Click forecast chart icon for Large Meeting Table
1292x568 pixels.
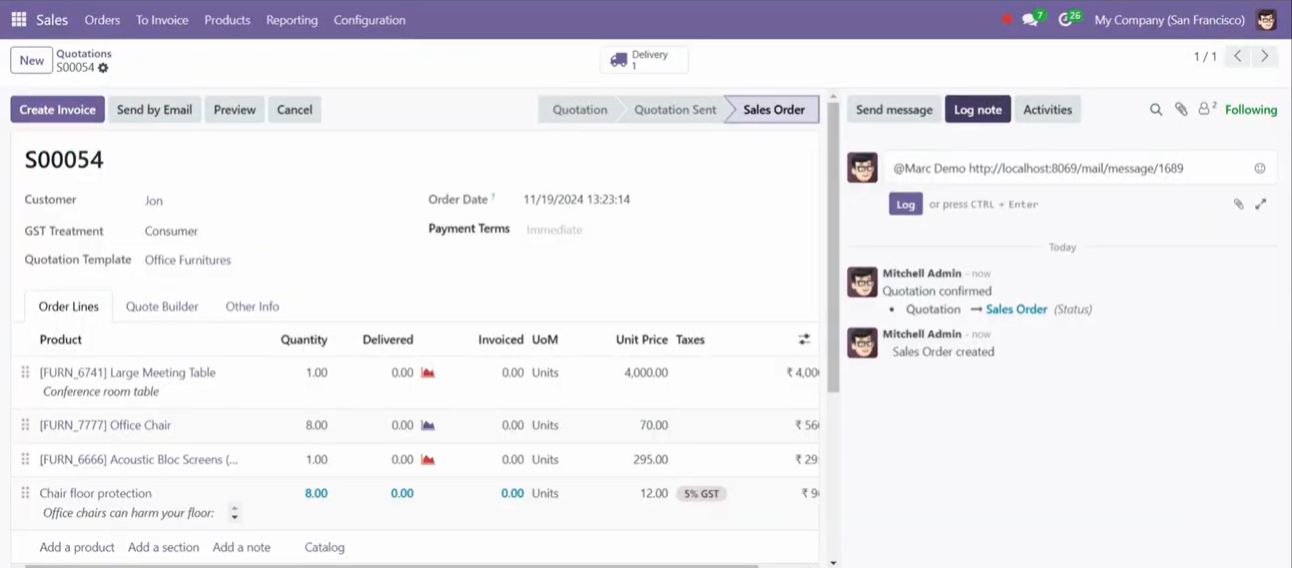point(428,373)
